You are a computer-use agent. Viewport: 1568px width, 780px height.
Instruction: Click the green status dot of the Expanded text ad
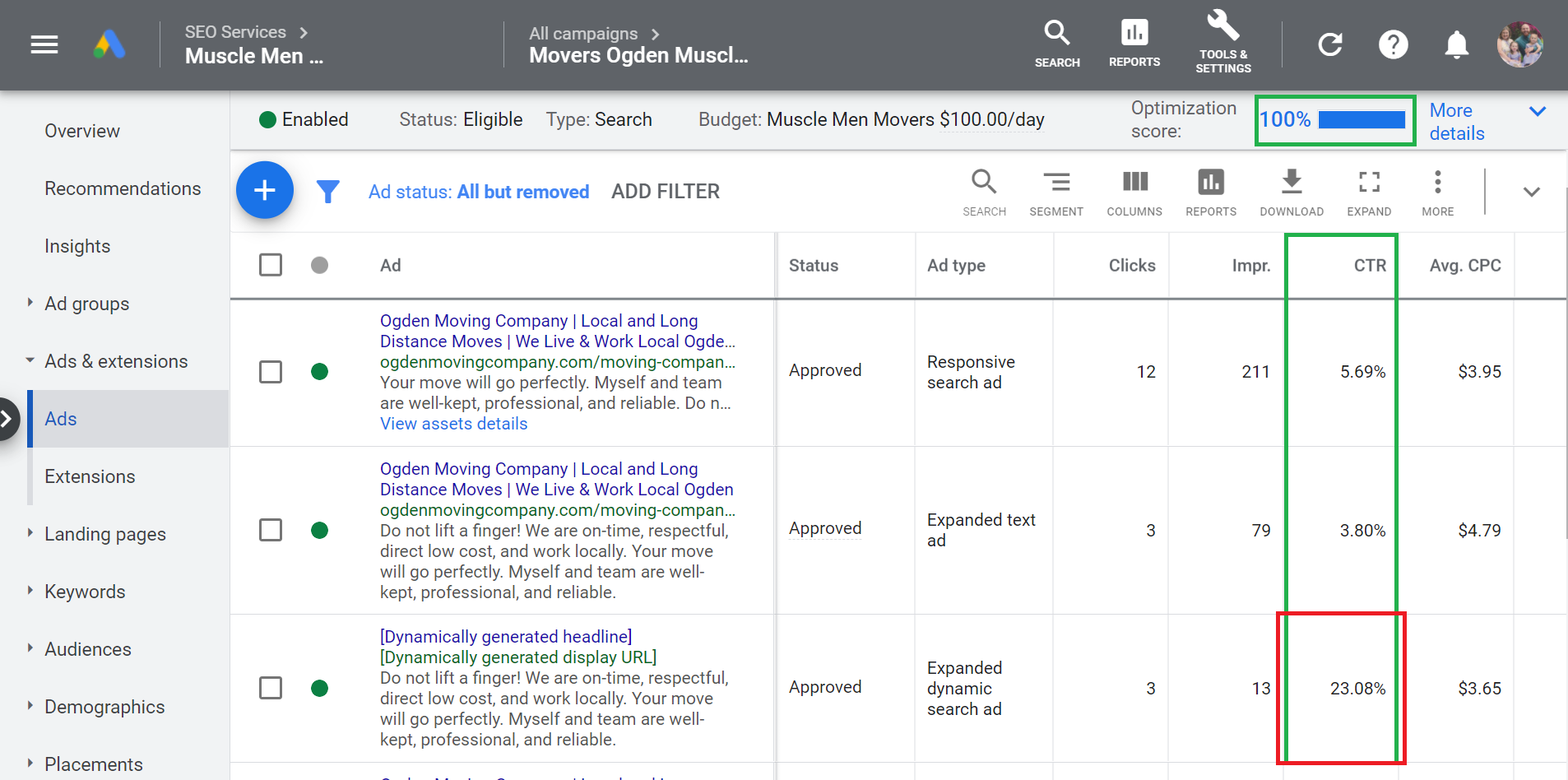pos(320,530)
